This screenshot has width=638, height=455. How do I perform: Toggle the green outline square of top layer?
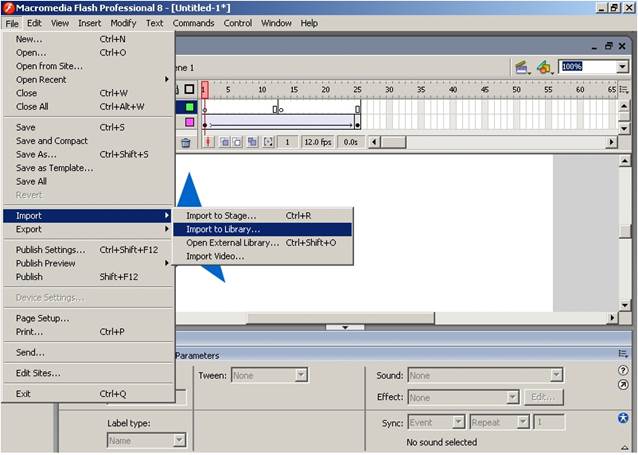190,107
